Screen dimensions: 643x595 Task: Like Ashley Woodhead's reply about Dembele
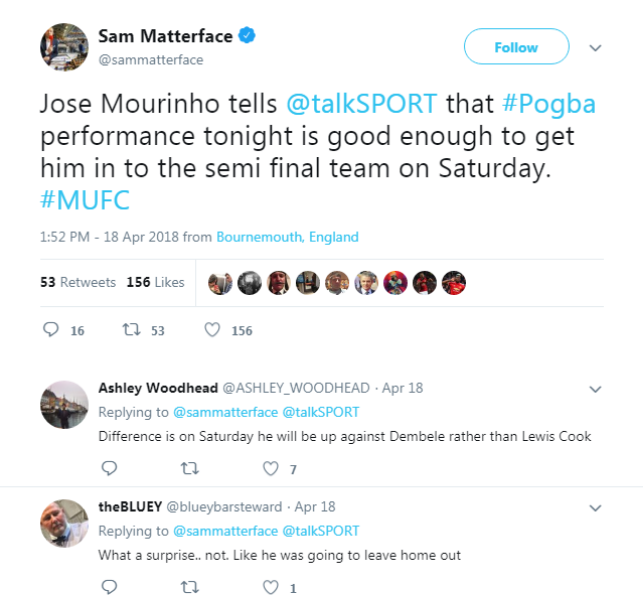269,468
